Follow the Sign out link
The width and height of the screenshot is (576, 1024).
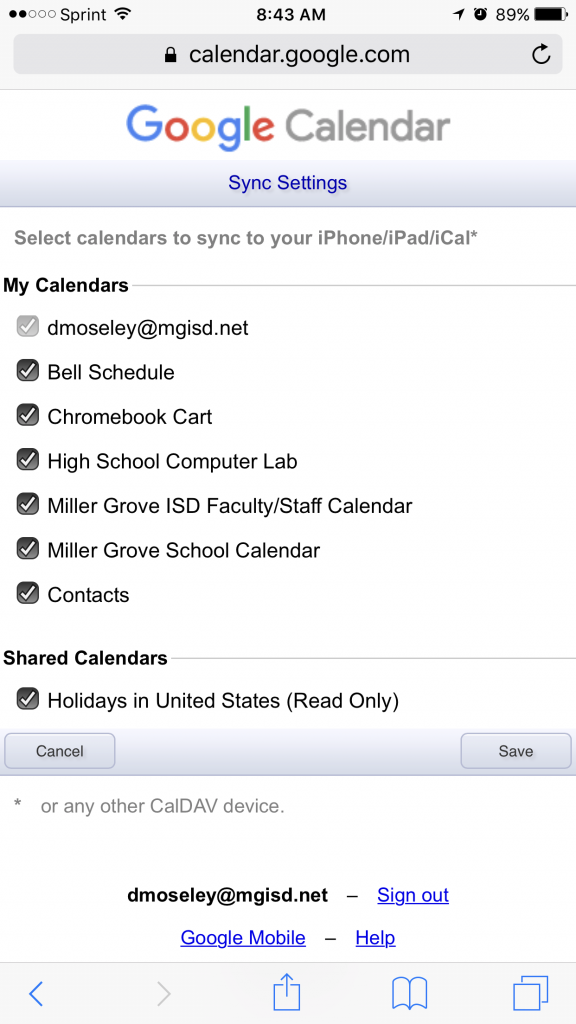(x=413, y=895)
